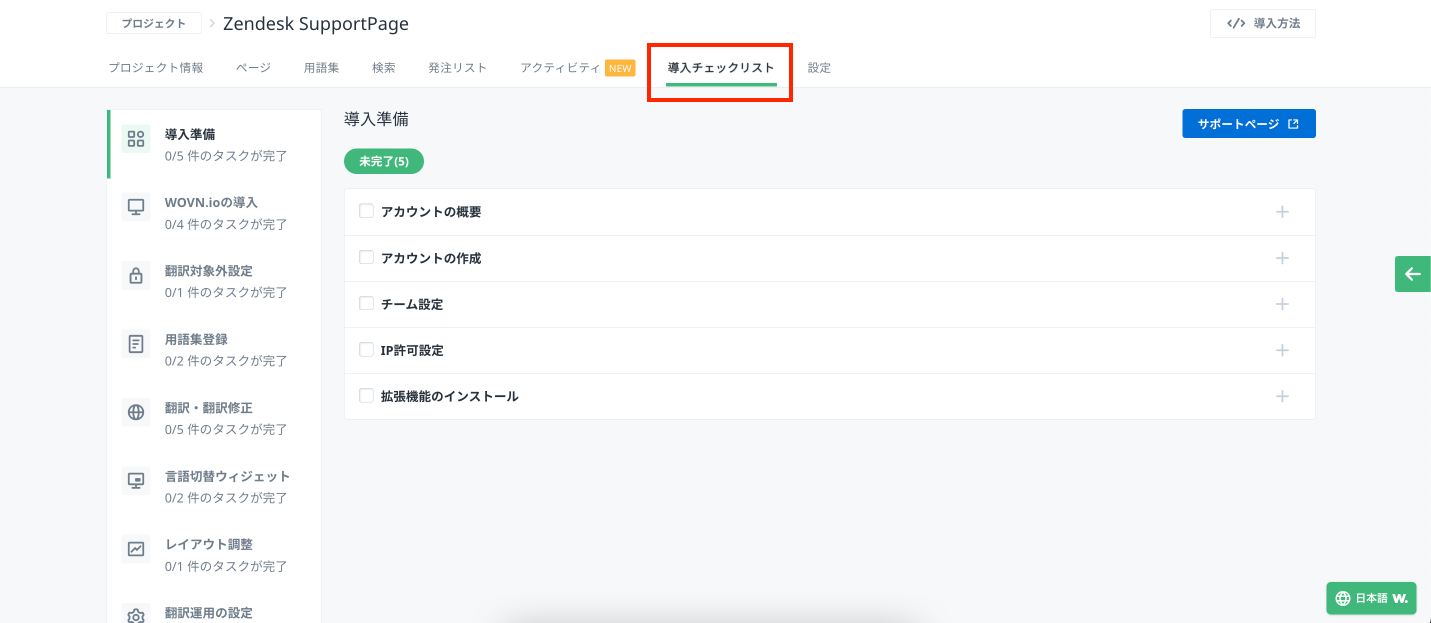
Task: Check the アカウントの概要 checkbox
Action: coord(366,211)
